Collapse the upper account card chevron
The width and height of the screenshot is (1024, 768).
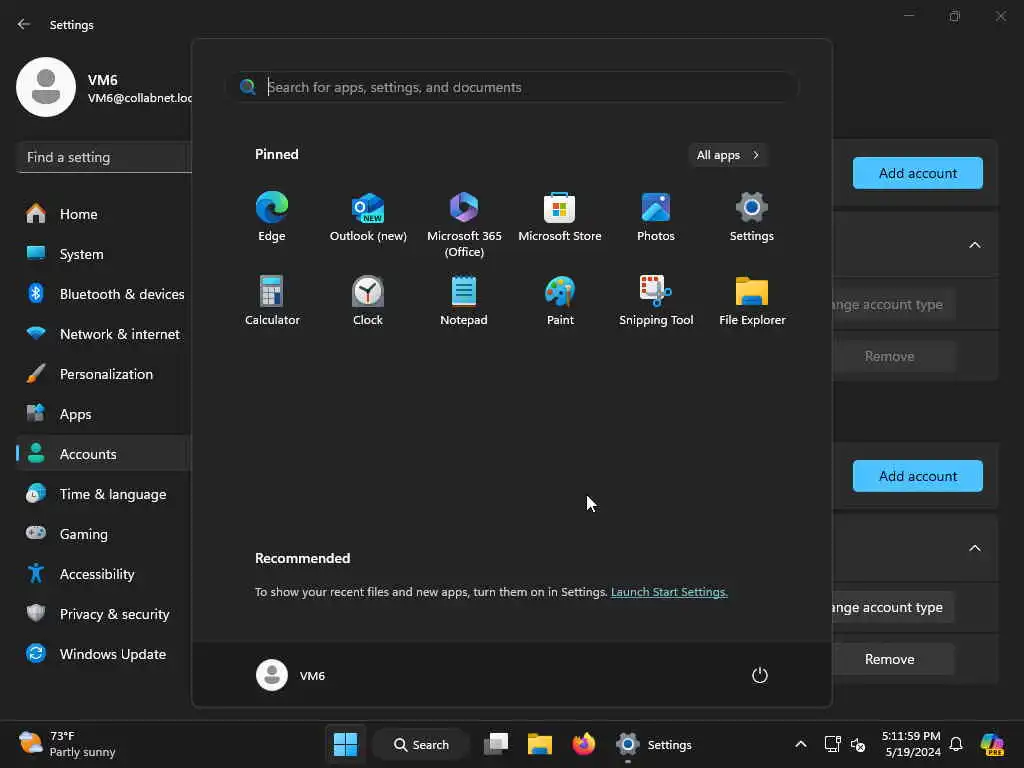click(974, 245)
